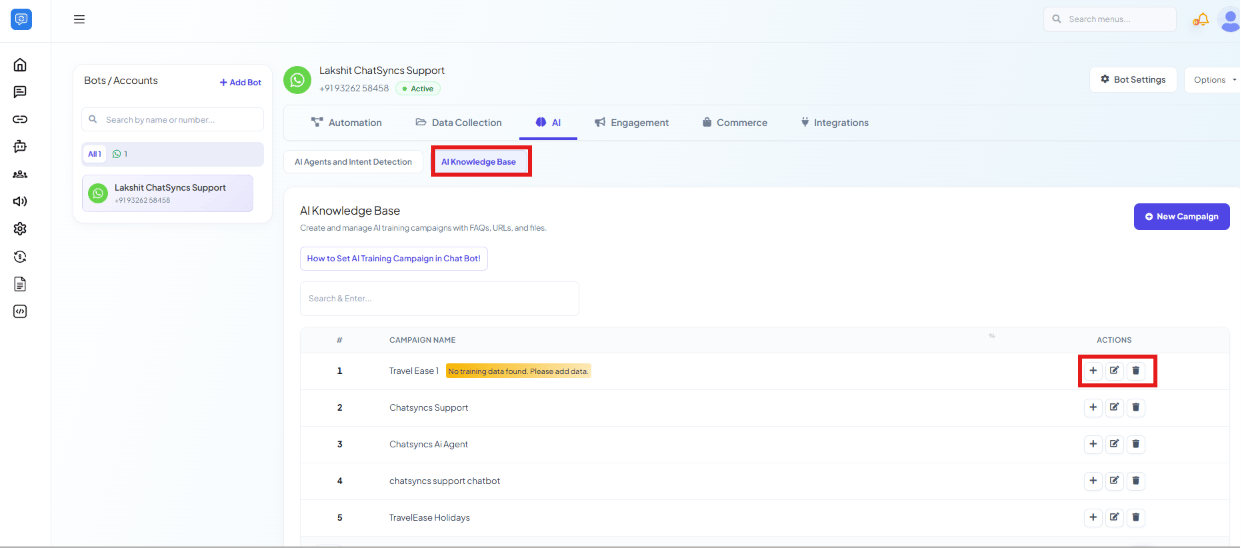Delete the Chatsyncs Support campaign
Screen dimensions: 1241x548
coord(1136,407)
